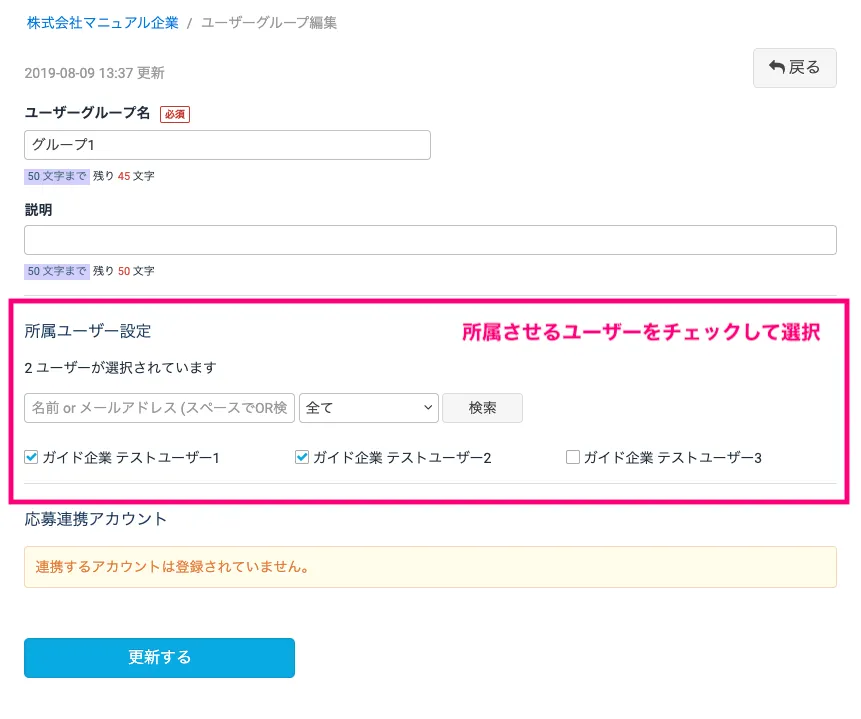This screenshot has width=861, height=719.
Task: Expand the 全て combo box options
Action: (x=369, y=408)
